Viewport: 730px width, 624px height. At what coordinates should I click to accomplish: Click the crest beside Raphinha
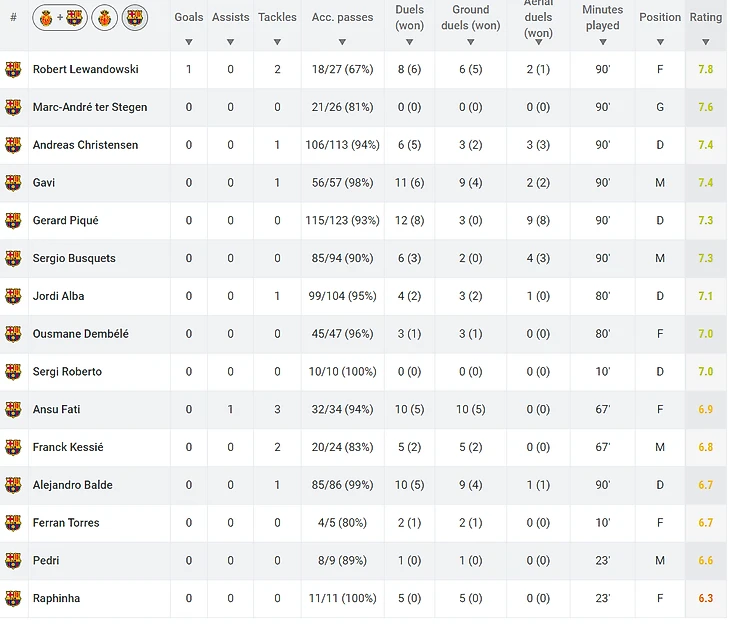13,598
